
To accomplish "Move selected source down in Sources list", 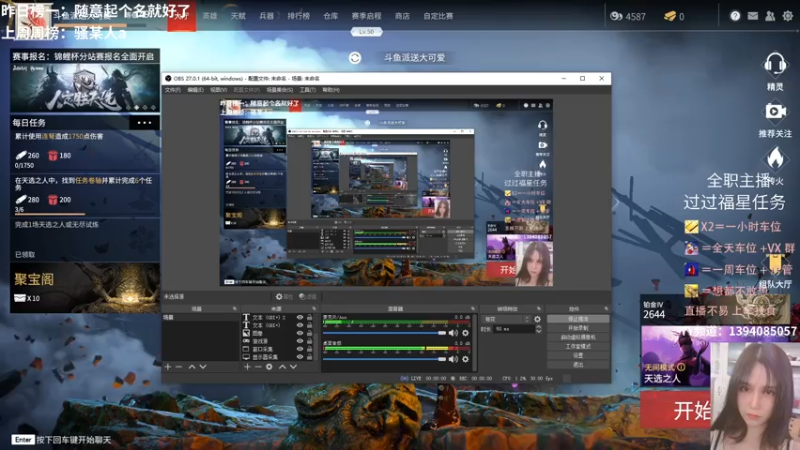I will click(293, 367).
